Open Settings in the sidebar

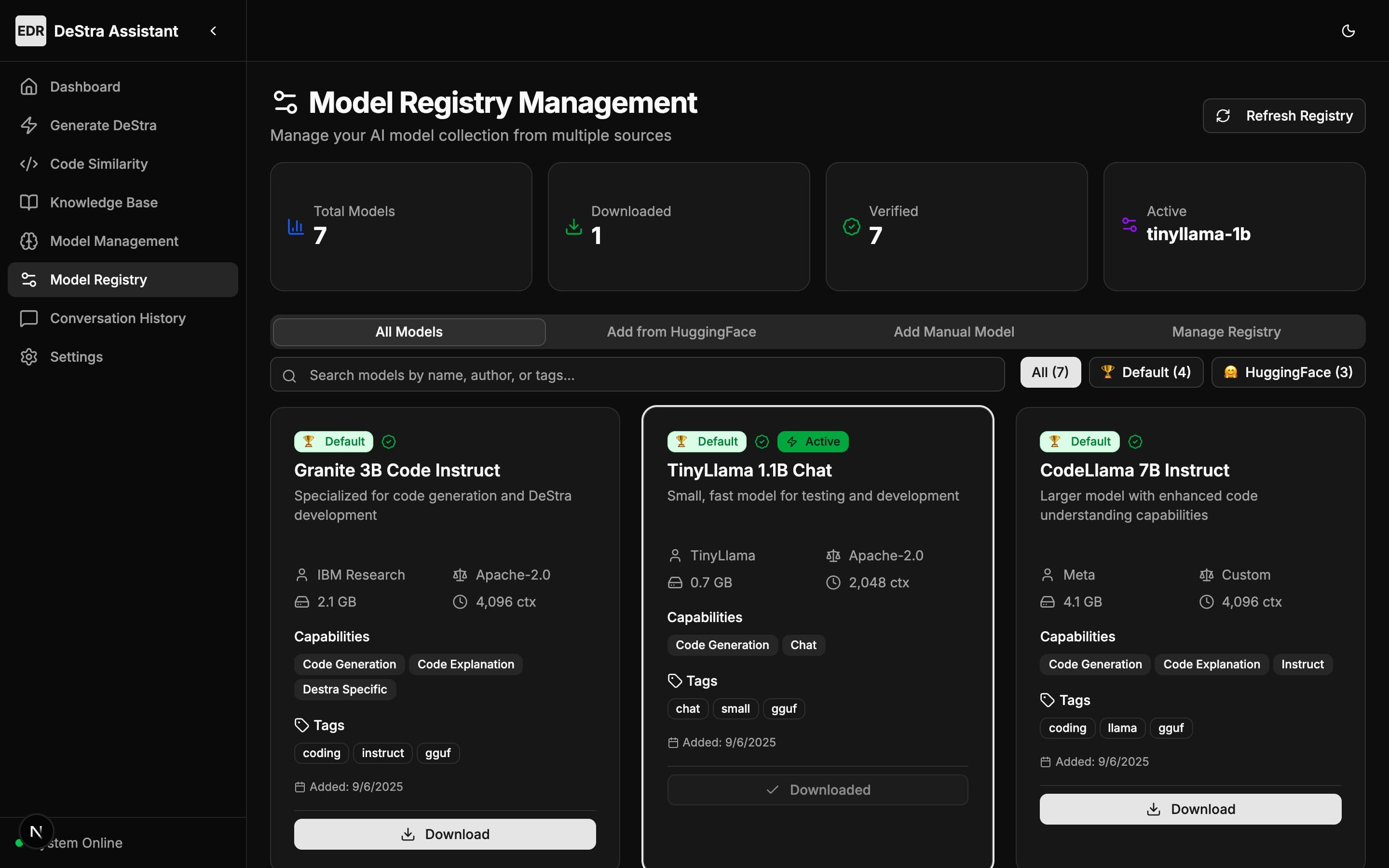pyautogui.click(x=123, y=356)
